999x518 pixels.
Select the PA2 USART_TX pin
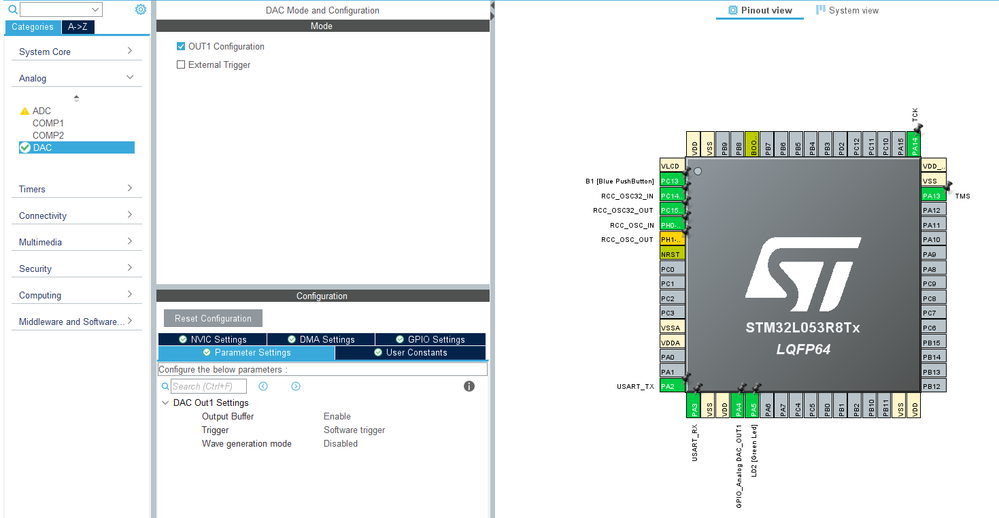[672, 386]
